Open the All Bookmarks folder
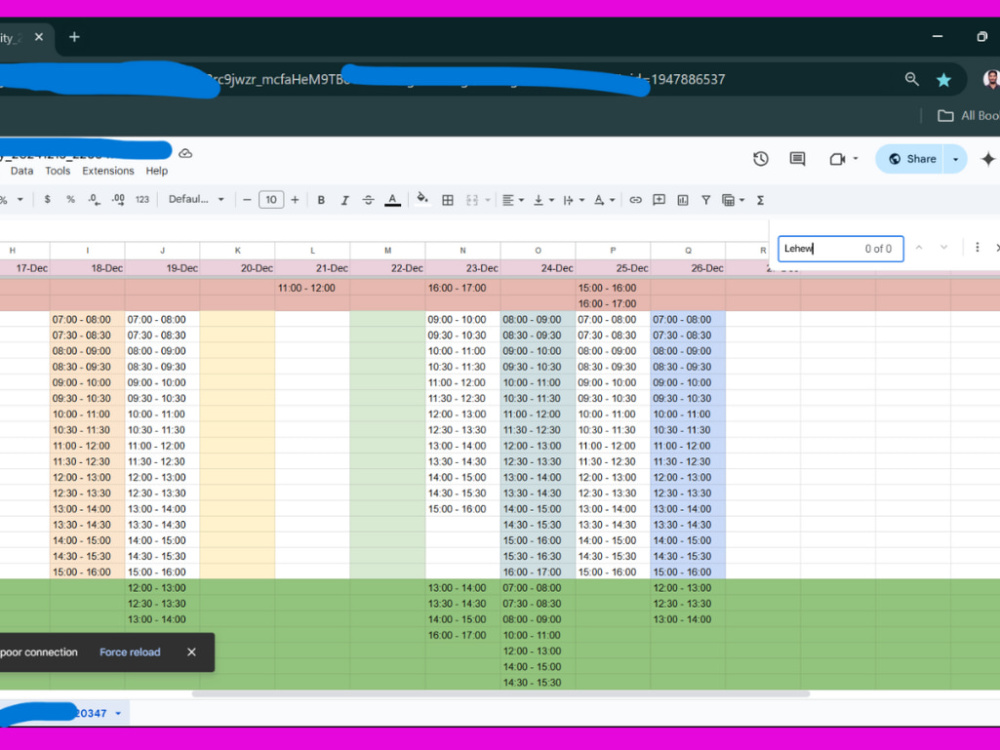 click(x=967, y=115)
